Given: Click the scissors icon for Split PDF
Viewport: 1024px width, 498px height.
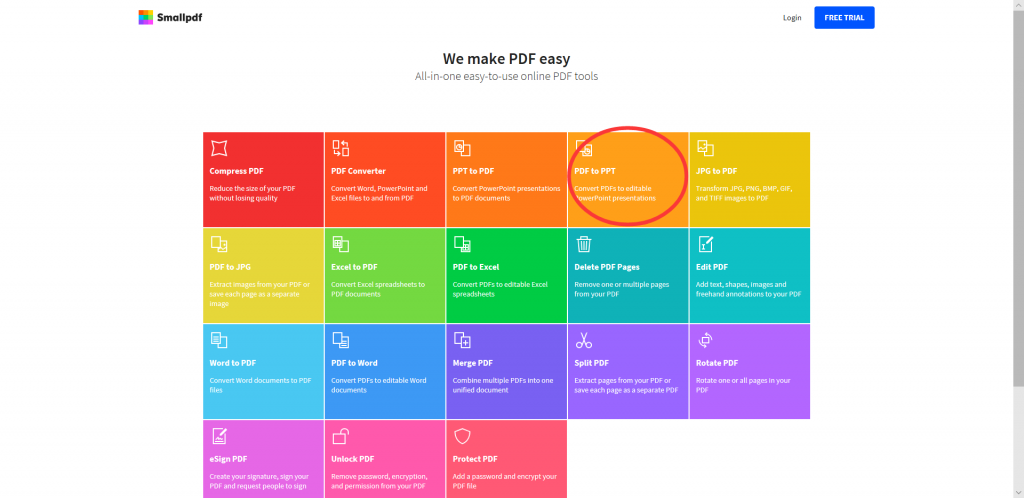Looking at the screenshot, I should tap(583, 340).
